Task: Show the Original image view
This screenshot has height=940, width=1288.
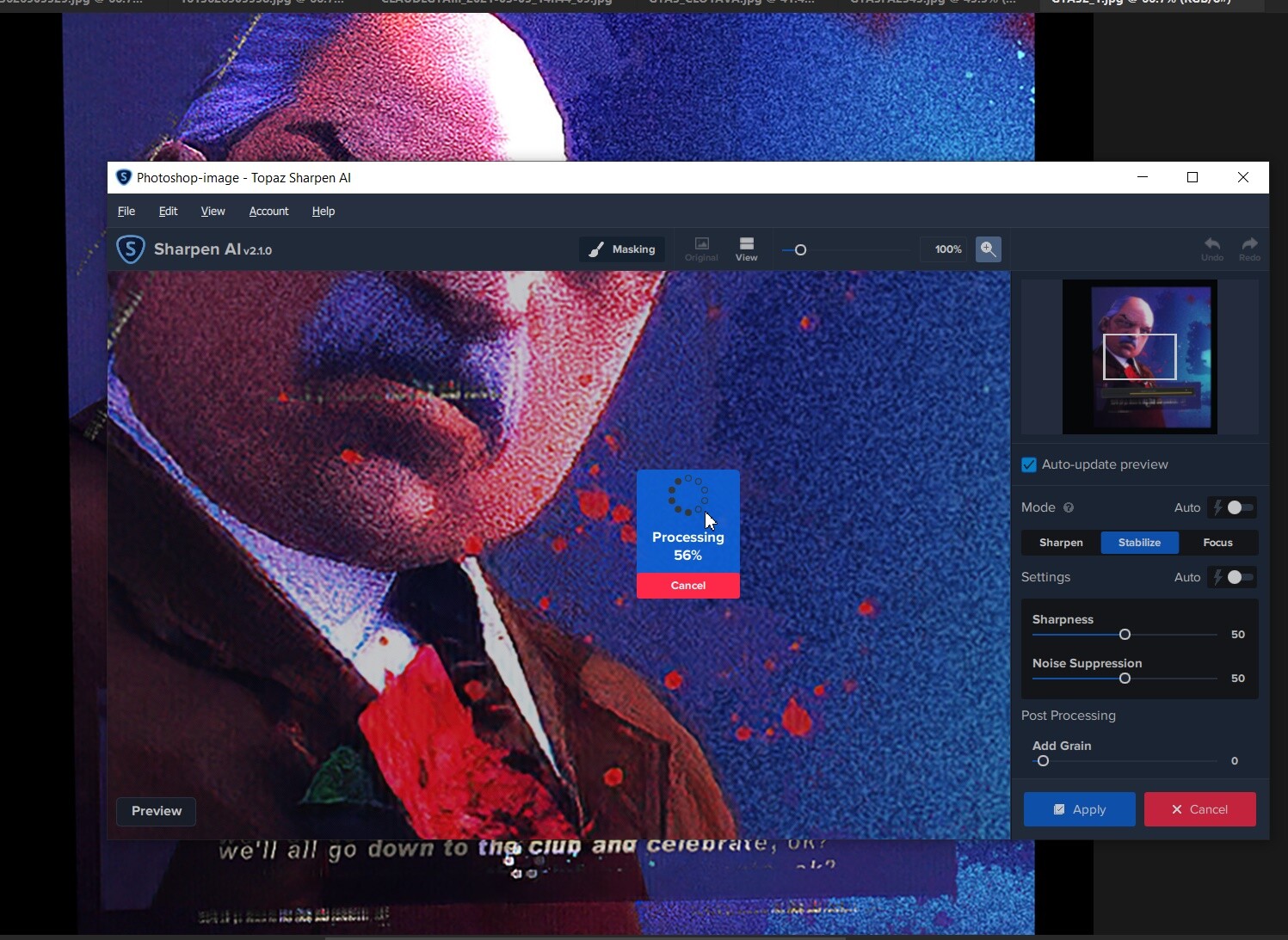Action: (x=701, y=249)
